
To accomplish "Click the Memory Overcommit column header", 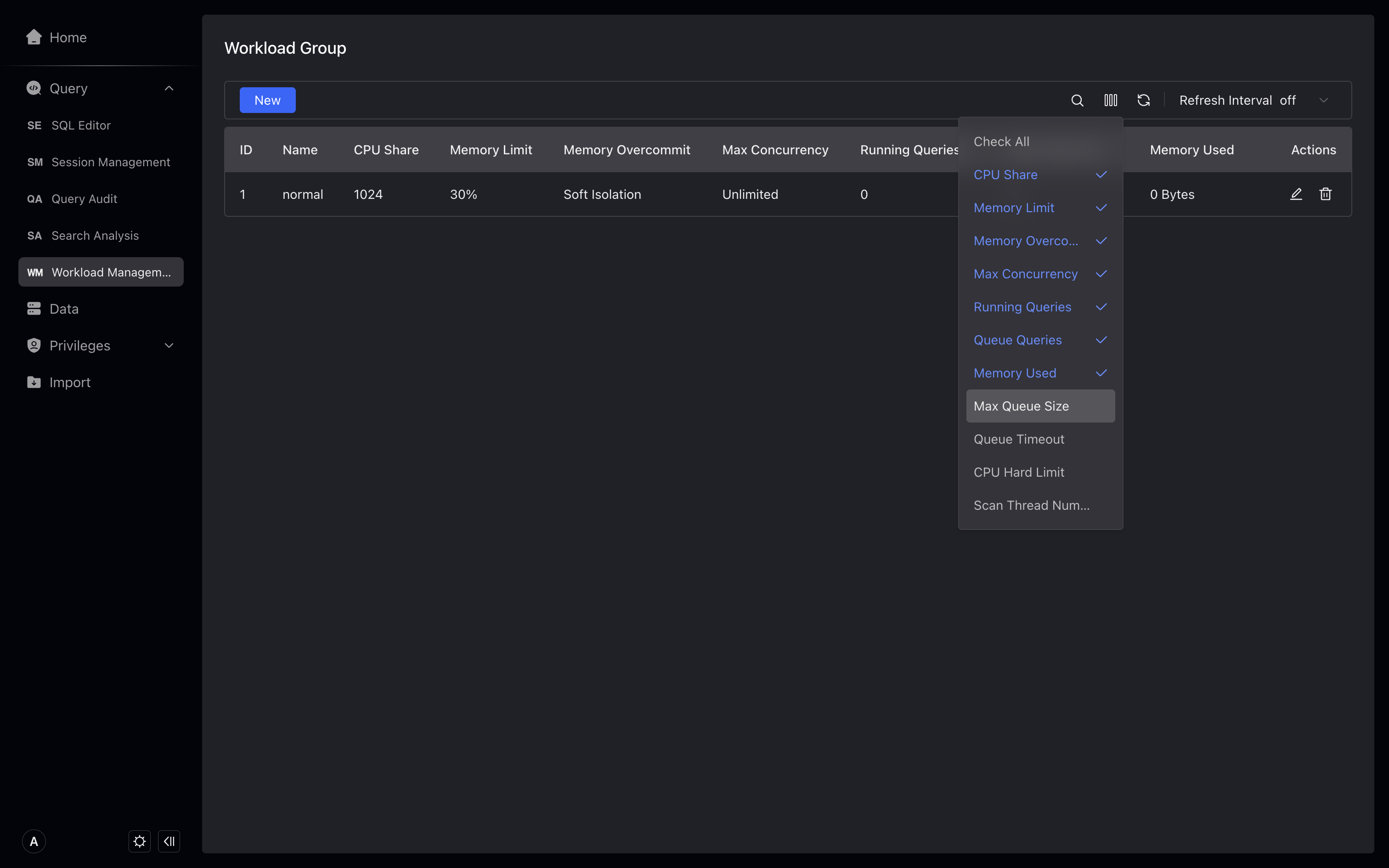I will [x=627, y=150].
